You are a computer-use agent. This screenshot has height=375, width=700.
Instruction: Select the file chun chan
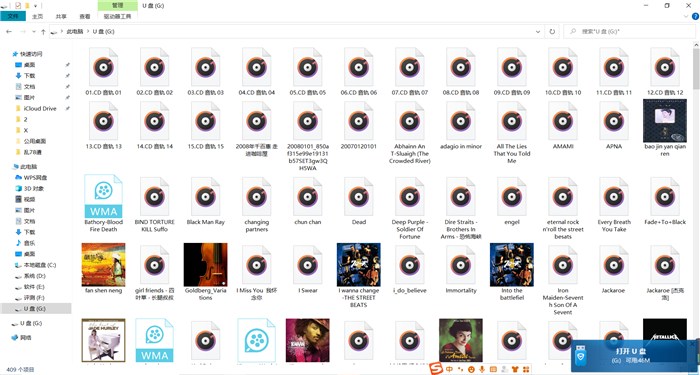(308, 201)
